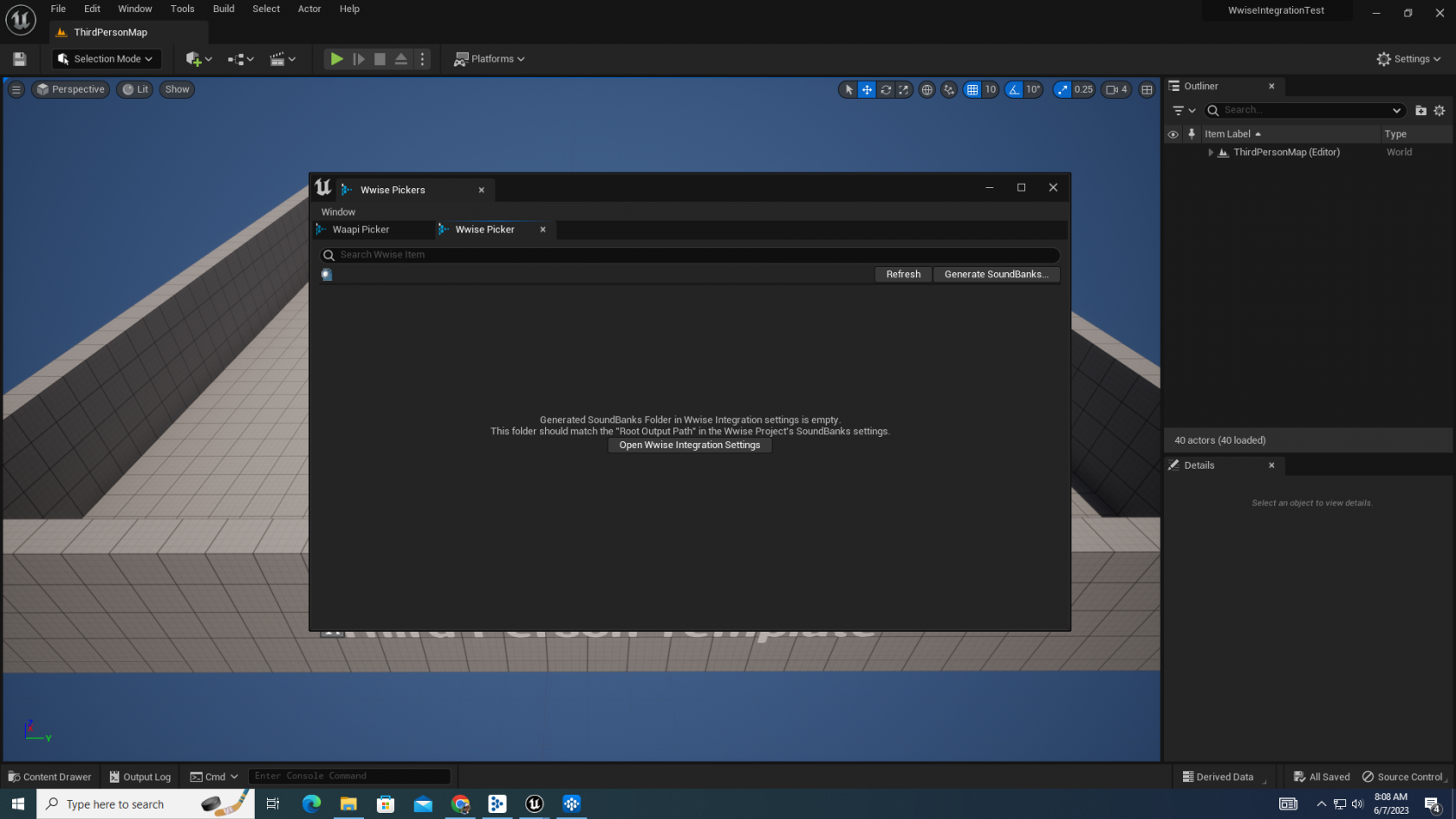Choose the Select objects arrow tool
The width and height of the screenshot is (1456, 819).
tap(848, 89)
